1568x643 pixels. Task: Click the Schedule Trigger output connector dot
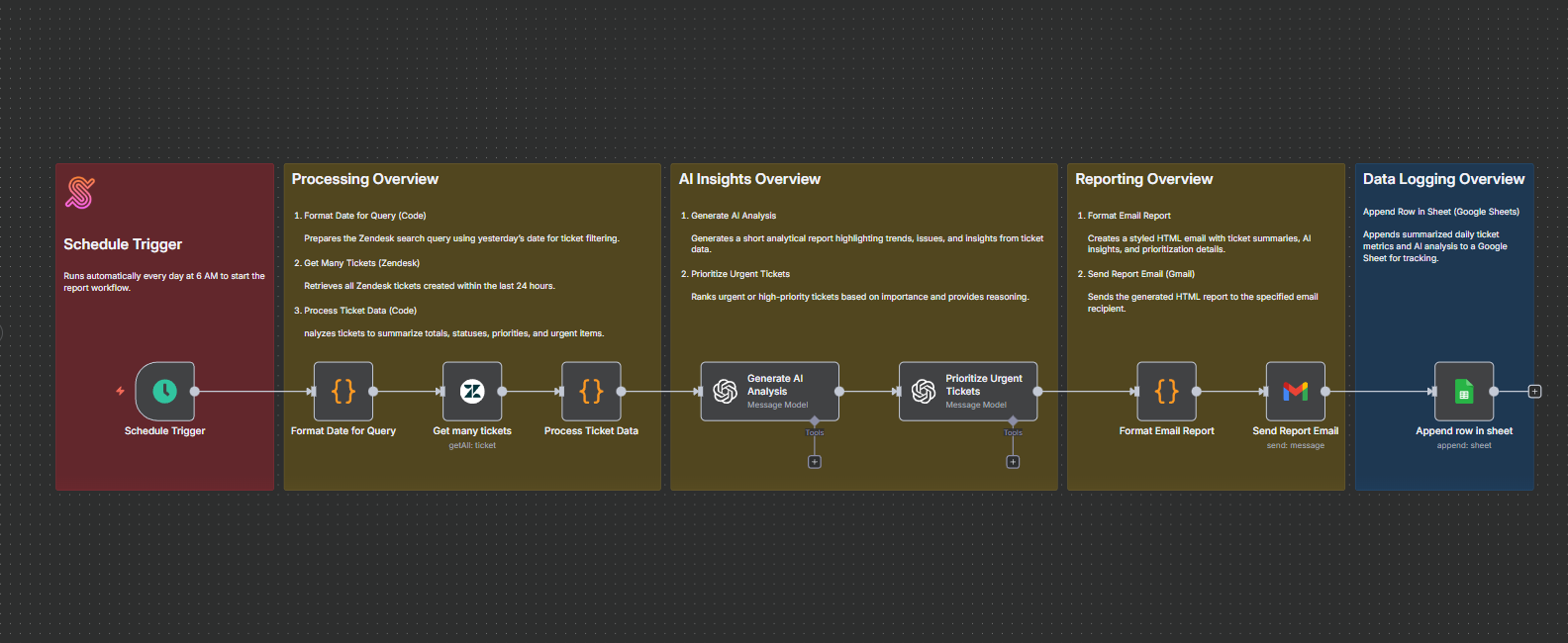click(195, 392)
